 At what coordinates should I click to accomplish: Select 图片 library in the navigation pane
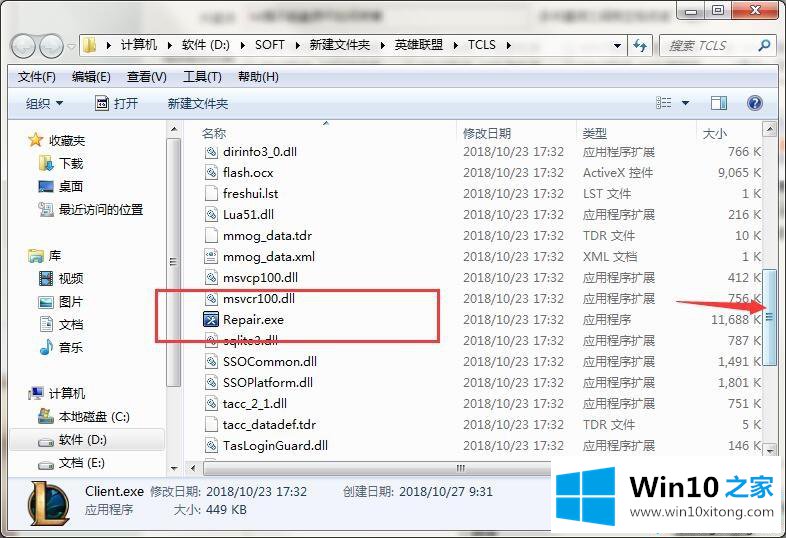tap(71, 302)
